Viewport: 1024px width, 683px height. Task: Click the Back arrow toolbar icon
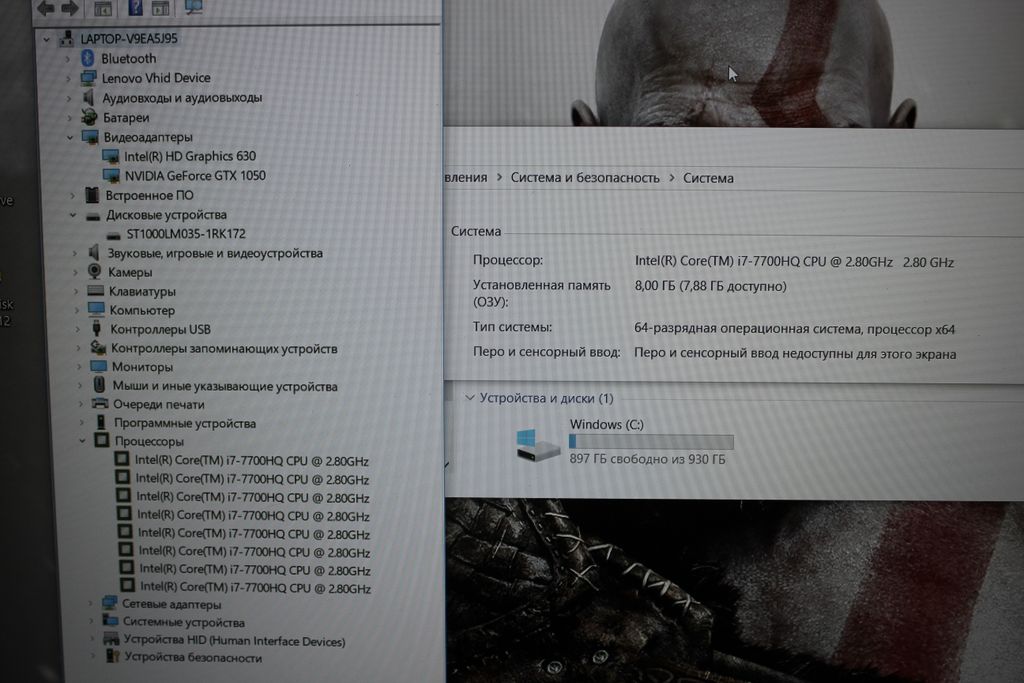tap(46, 8)
